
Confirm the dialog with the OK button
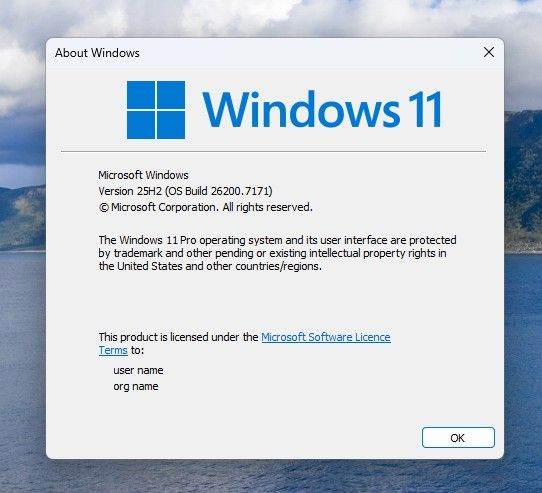tap(458, 438)
